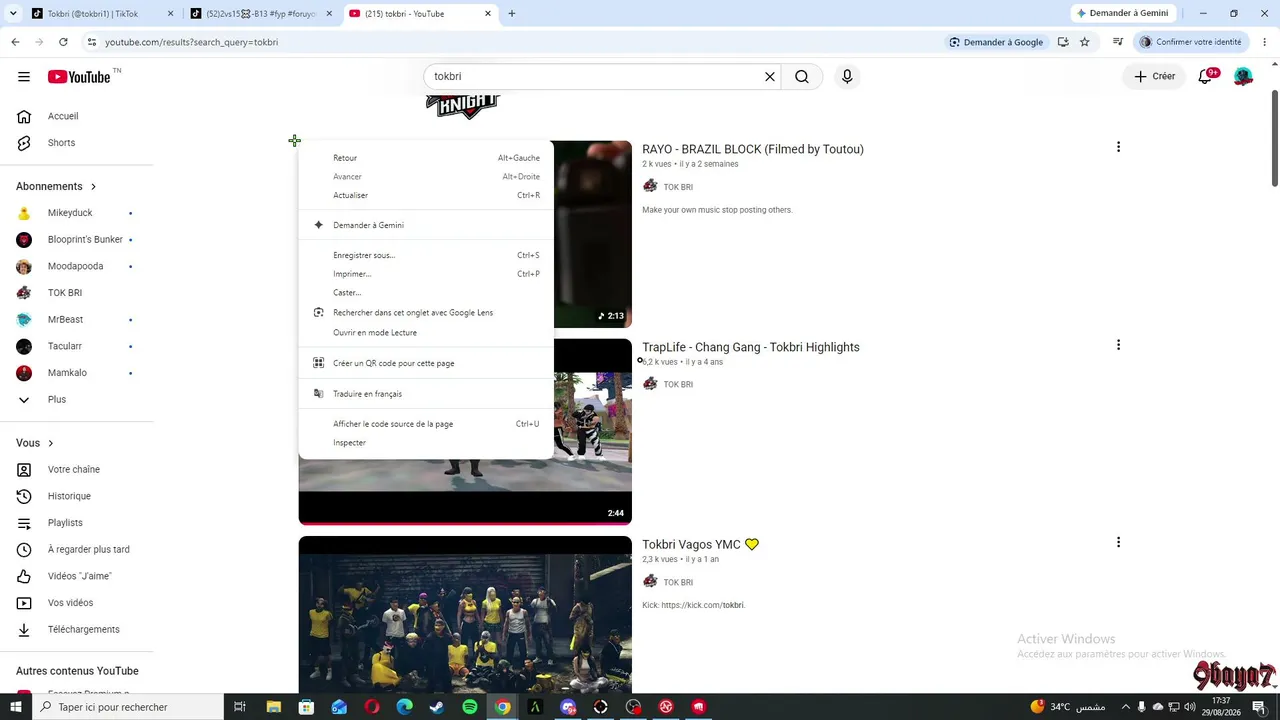This screenshot has width=1280, height=720.
Task: Select Imprimer... from the context menu
Action: 426,274
